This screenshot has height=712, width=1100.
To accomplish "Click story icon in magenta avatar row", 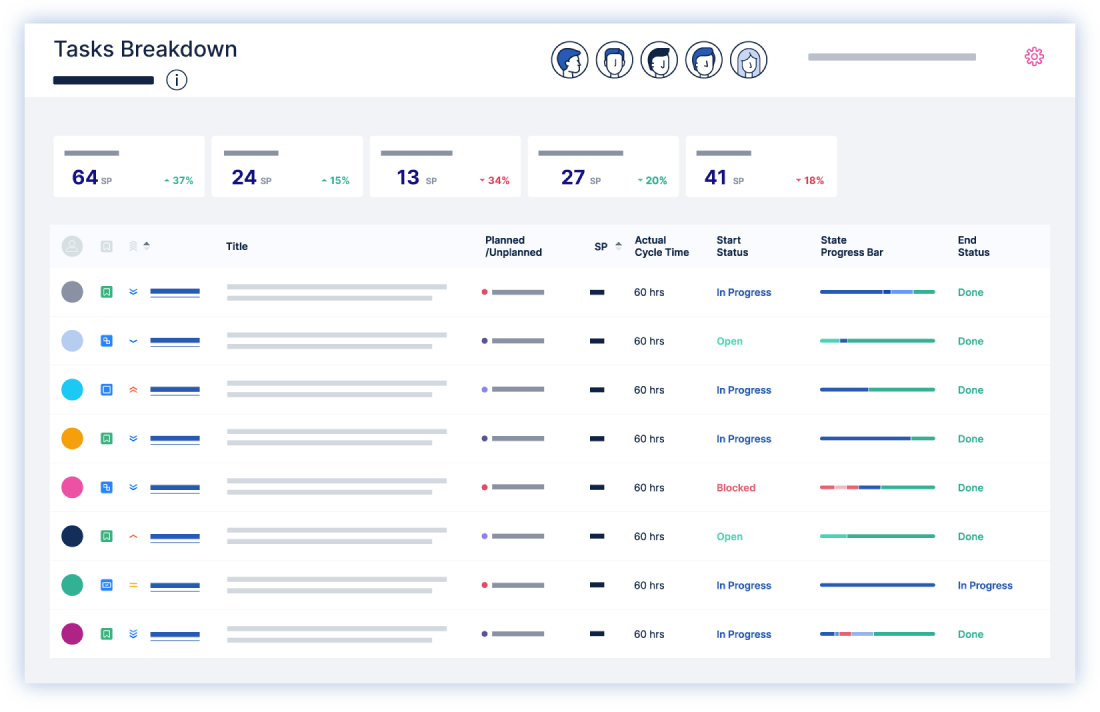I will 107,633.
